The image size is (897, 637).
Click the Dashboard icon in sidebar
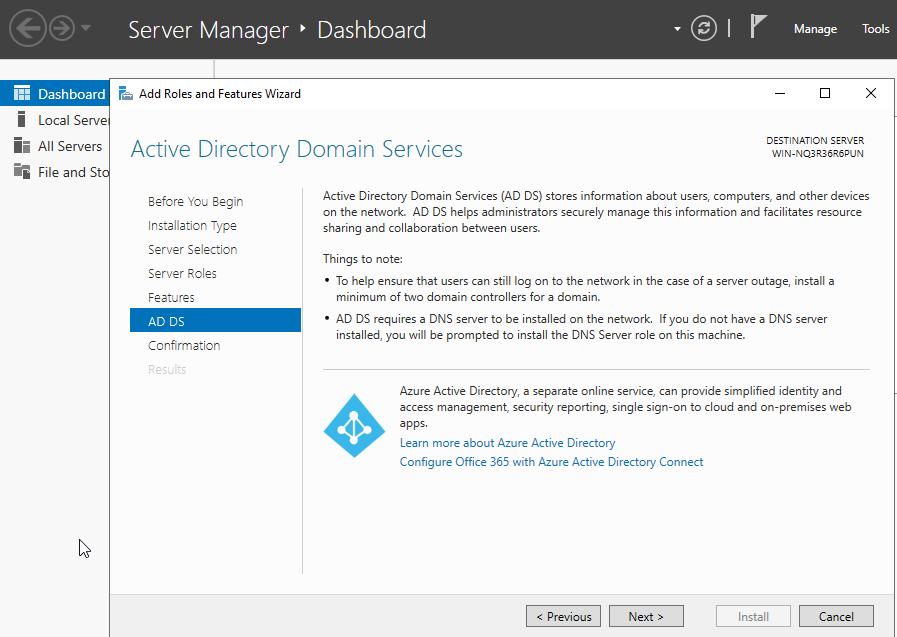21,94
